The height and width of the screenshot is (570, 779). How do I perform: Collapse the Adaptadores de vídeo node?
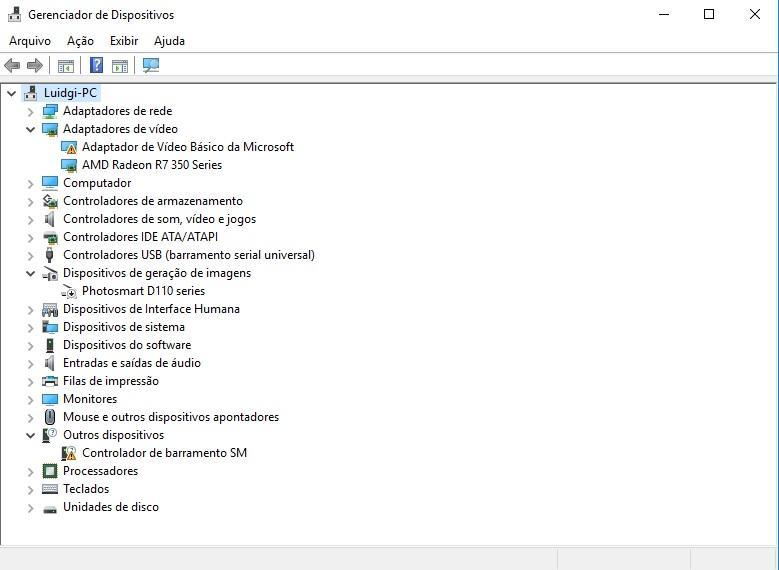[x=30, y=129]
